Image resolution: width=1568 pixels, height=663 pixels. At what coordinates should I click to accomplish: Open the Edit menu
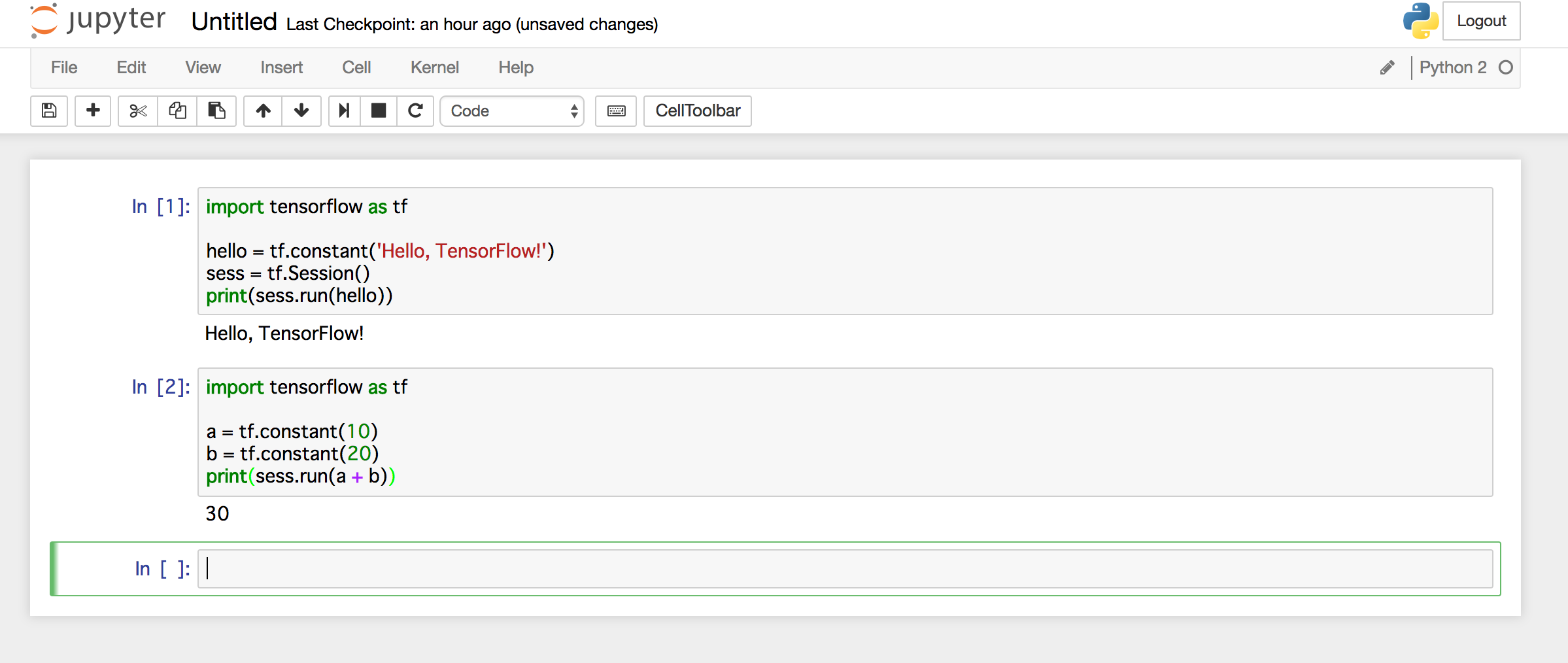click(131, 67)
